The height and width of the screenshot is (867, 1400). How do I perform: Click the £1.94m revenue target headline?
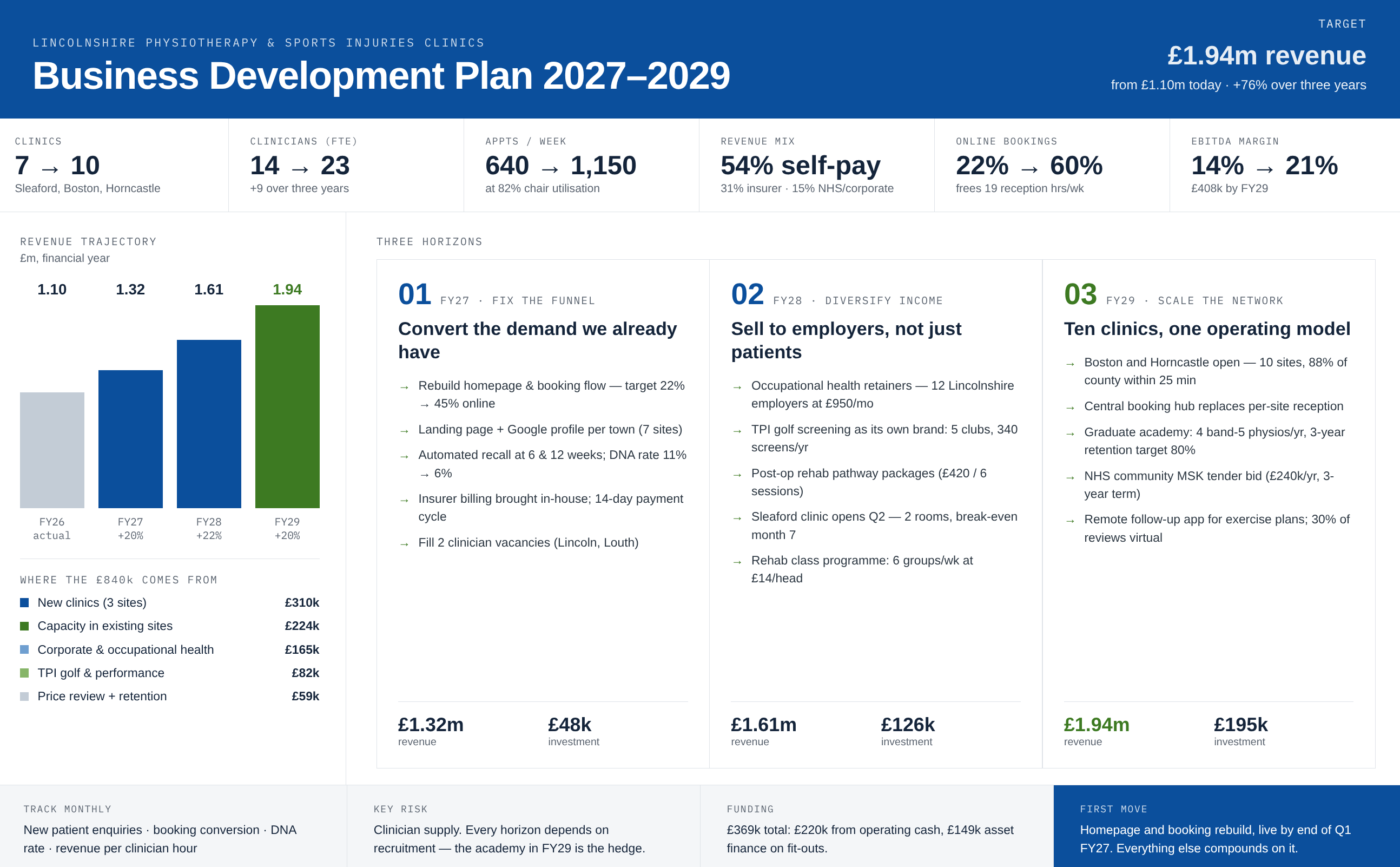click(x=1266, y=56)
